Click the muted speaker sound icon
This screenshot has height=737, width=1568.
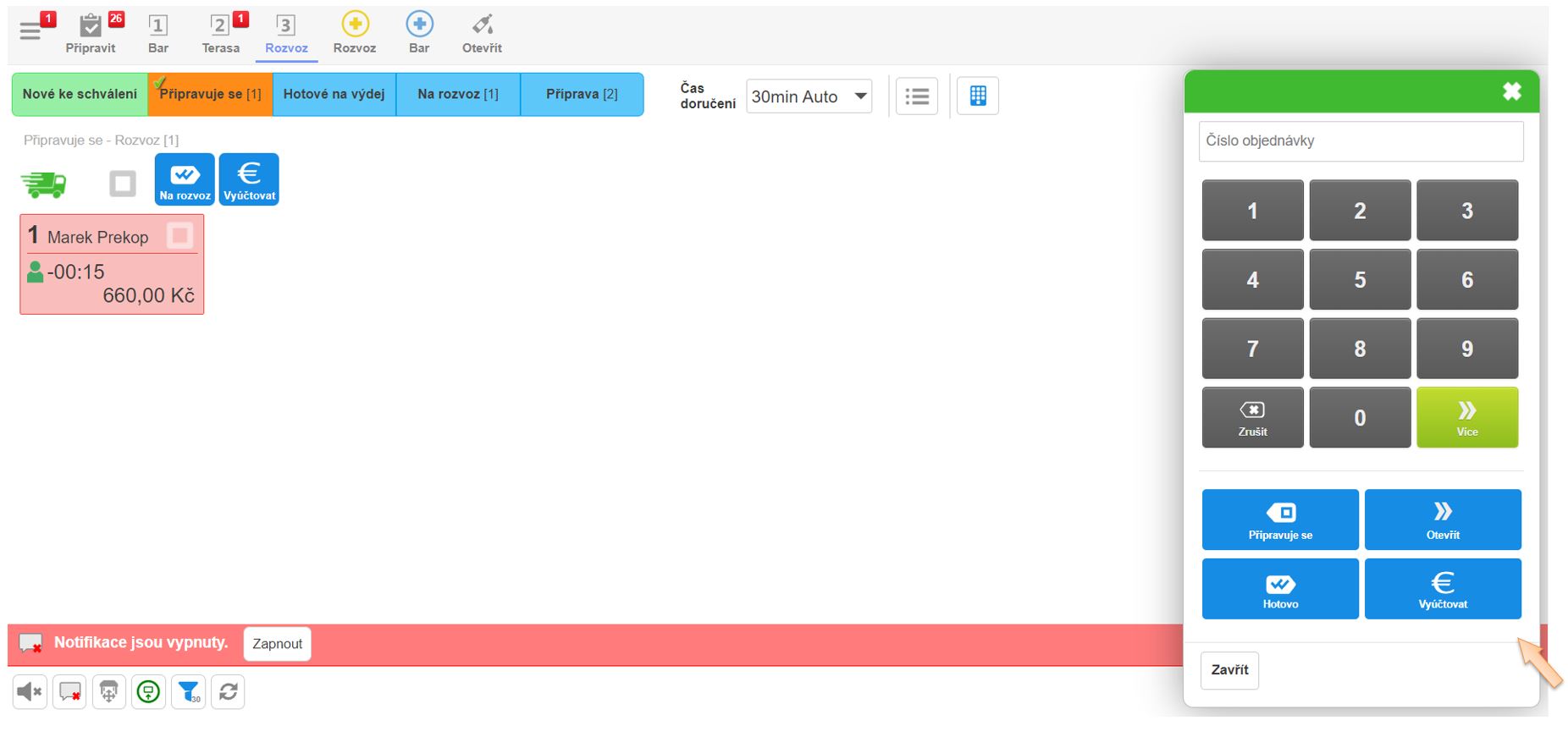click(x=30, y=692)
